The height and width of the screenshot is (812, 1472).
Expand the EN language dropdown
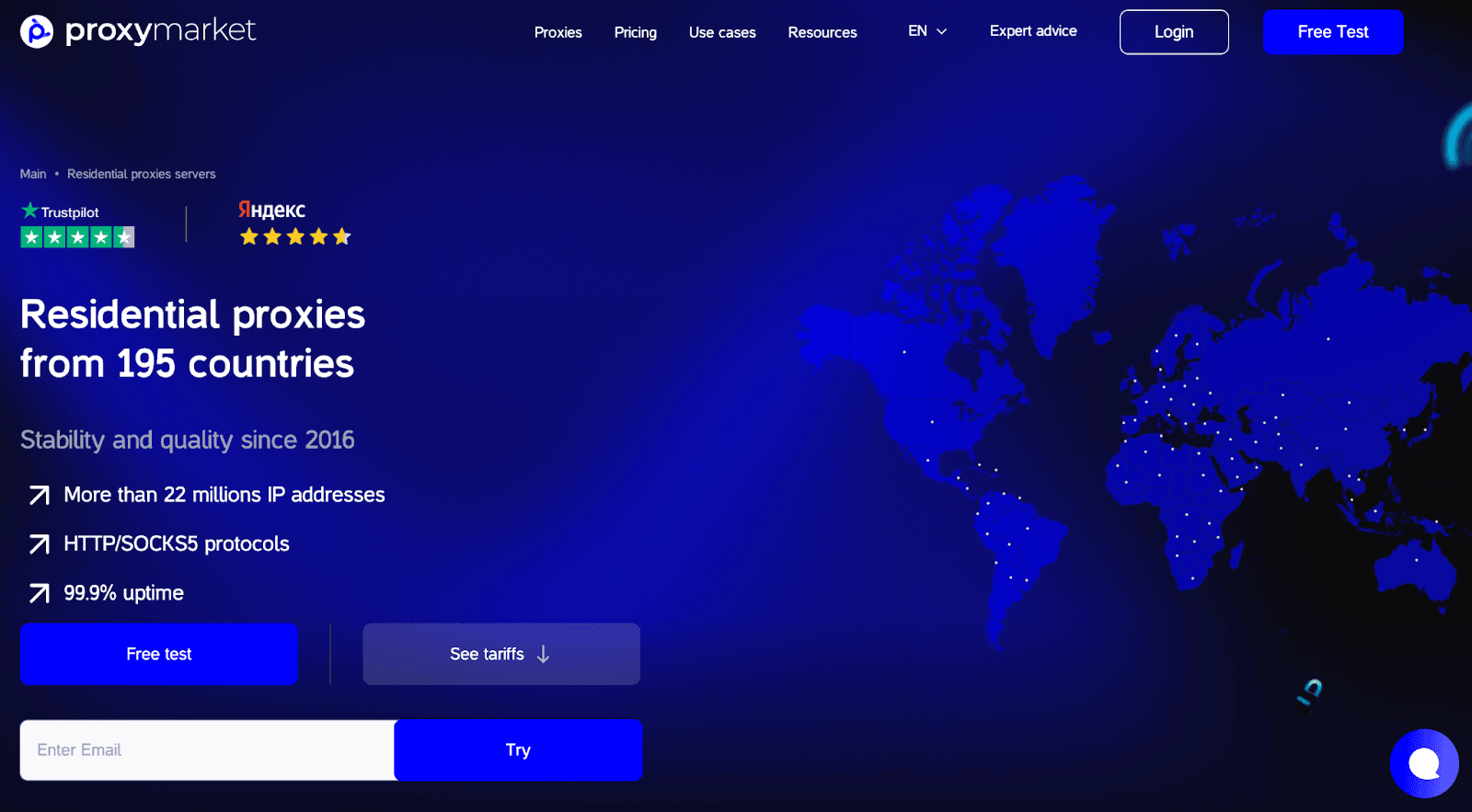click(x=927, y=31)
